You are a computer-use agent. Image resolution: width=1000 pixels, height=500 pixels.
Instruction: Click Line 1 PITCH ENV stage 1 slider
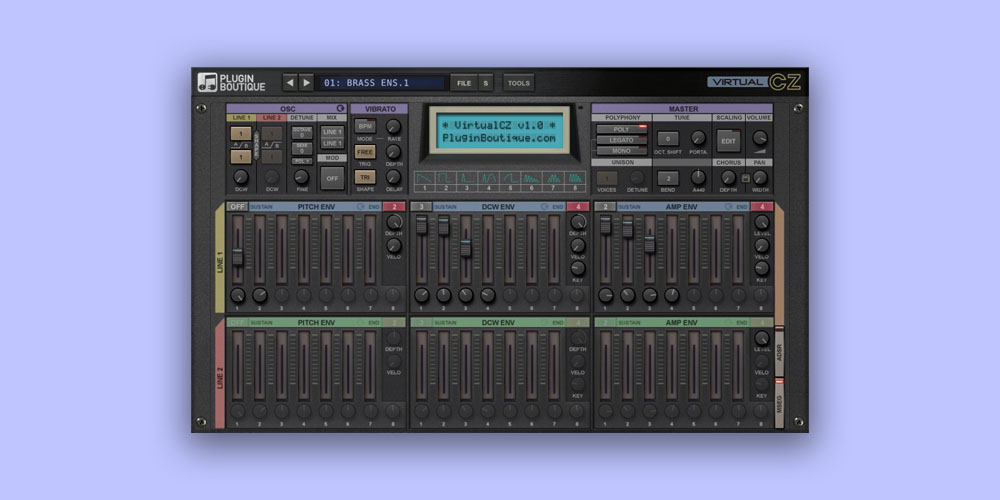pyautogui.click(x=237, y=257)
